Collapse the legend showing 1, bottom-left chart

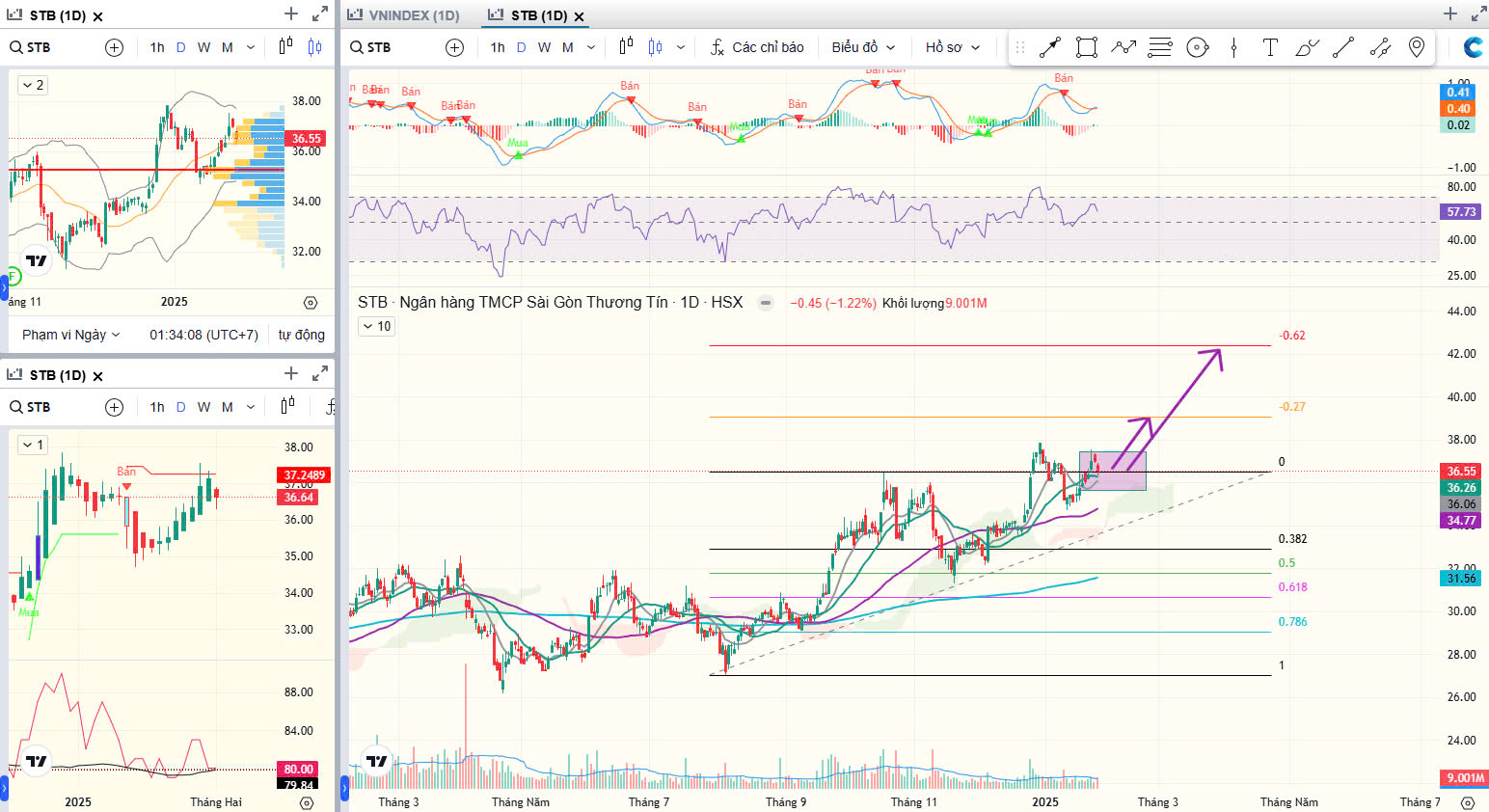click(x=32, y=445)
